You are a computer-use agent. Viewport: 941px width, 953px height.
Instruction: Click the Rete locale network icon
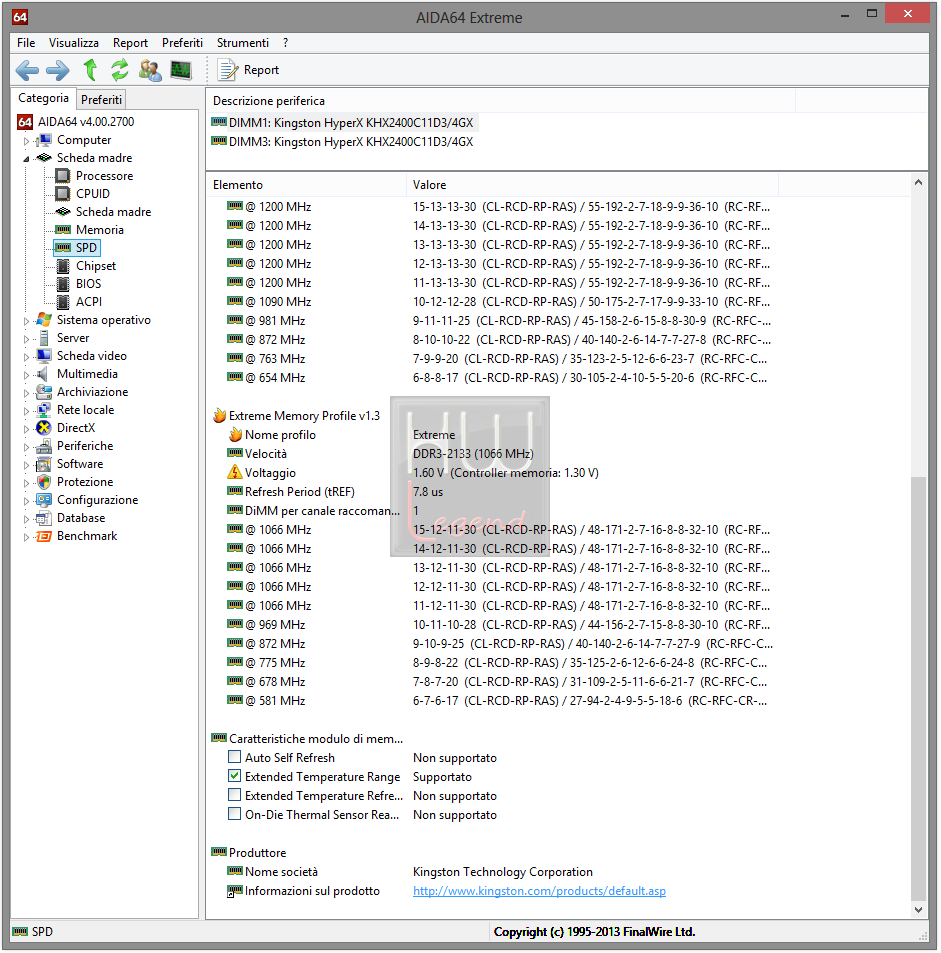point(44,410)
